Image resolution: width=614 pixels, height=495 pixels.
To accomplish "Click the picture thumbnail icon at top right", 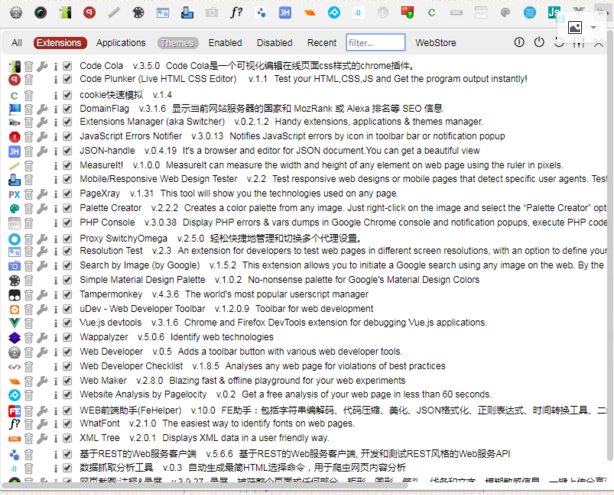I will (575, 27).
